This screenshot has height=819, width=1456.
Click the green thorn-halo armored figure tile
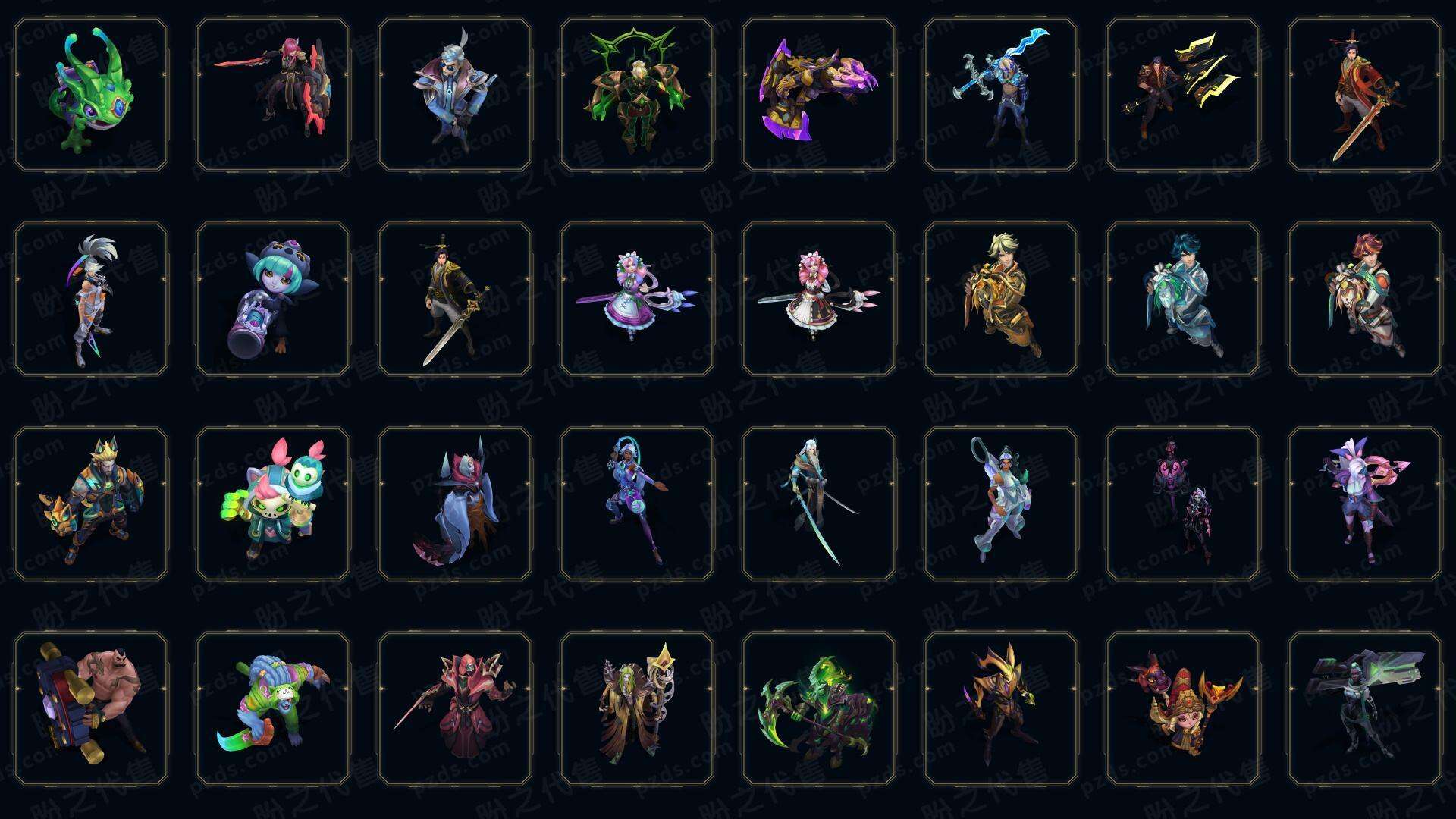(637, 95)
